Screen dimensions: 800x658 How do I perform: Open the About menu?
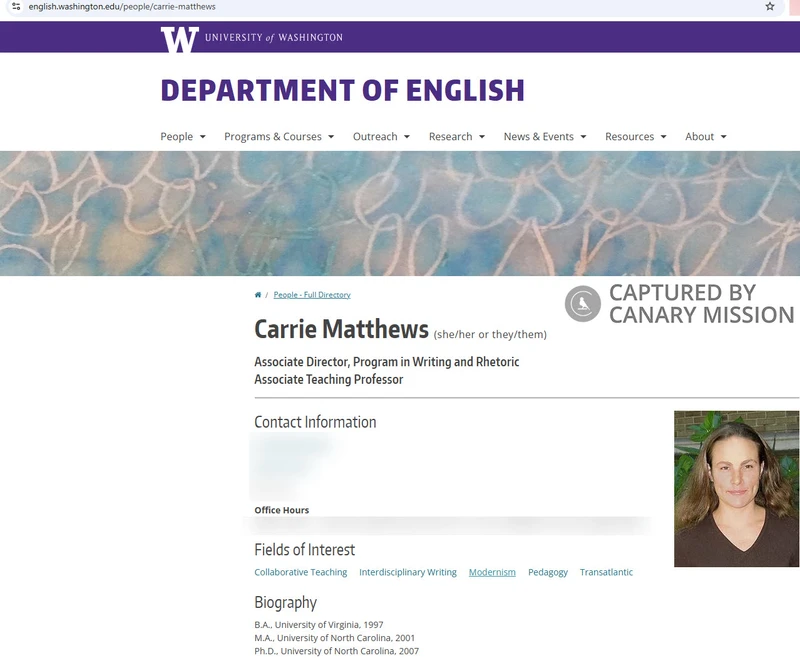(x=699, y=137)
